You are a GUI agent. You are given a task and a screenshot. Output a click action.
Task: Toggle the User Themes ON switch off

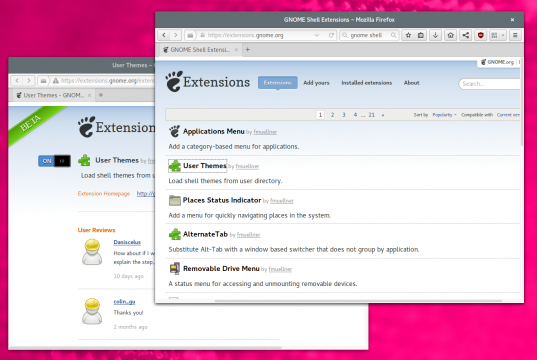click(x=54, y=161)
